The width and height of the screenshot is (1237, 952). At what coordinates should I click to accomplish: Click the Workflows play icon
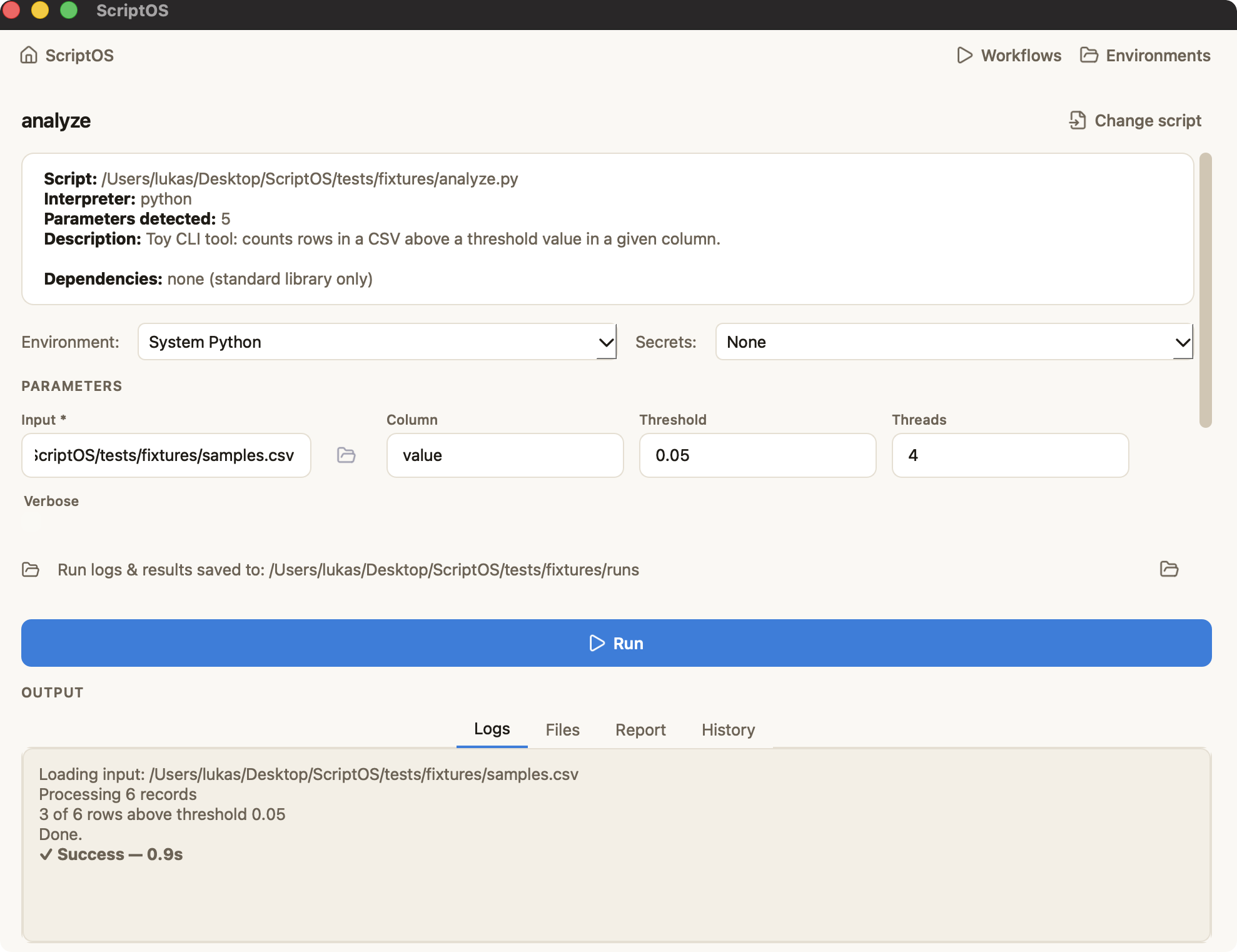(965, 55)
